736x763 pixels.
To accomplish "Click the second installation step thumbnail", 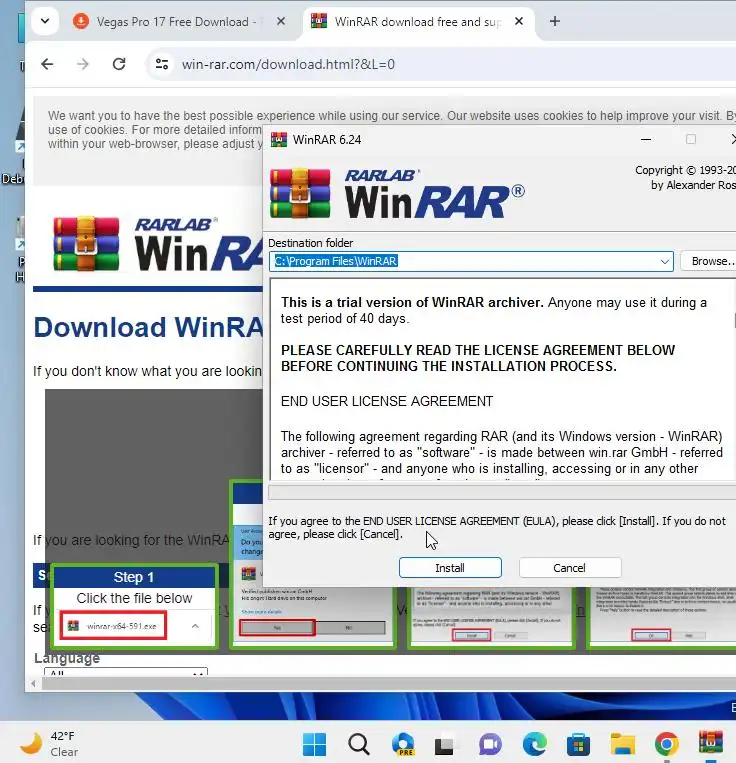I will [x=313, y=564].
